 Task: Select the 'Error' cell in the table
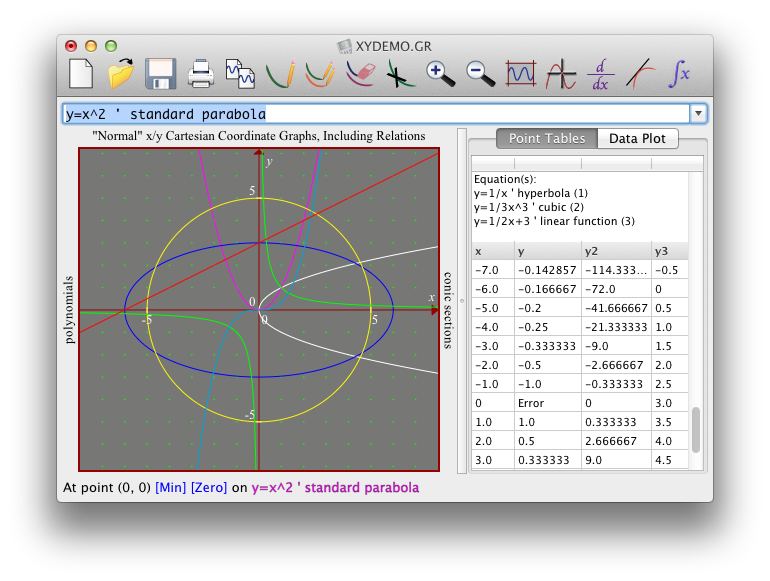coord(548,403)
